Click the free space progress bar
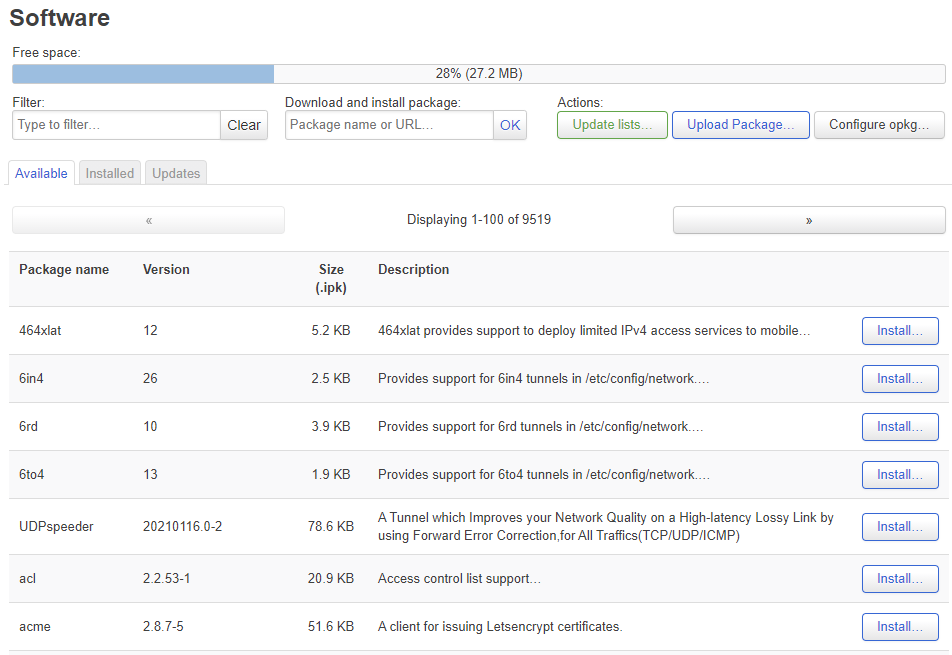952x655 pixels. 478,74
